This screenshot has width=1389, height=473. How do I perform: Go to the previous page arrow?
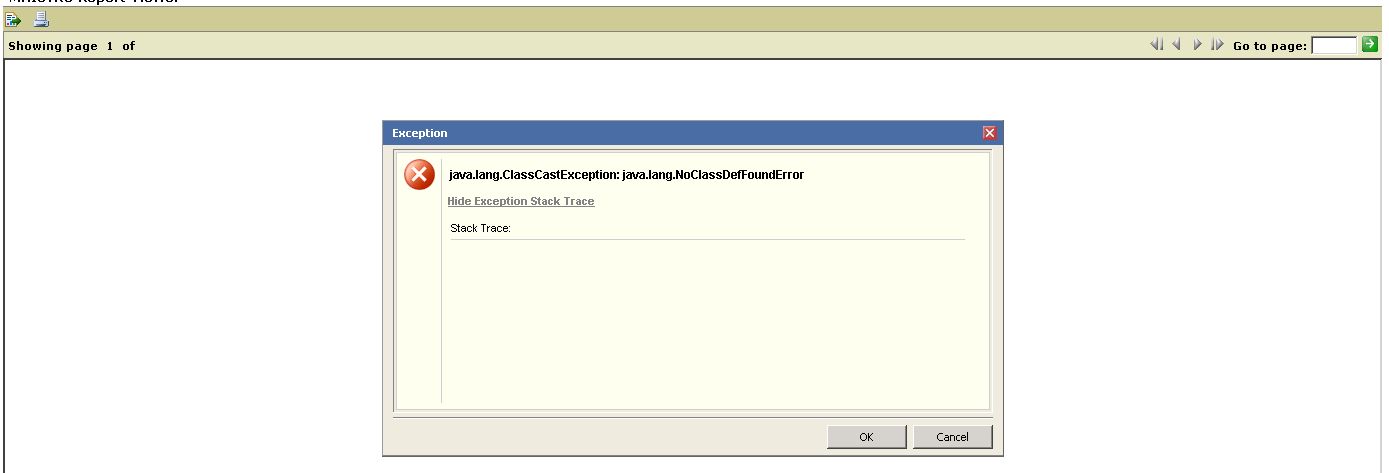click(x=1177, y=45)
